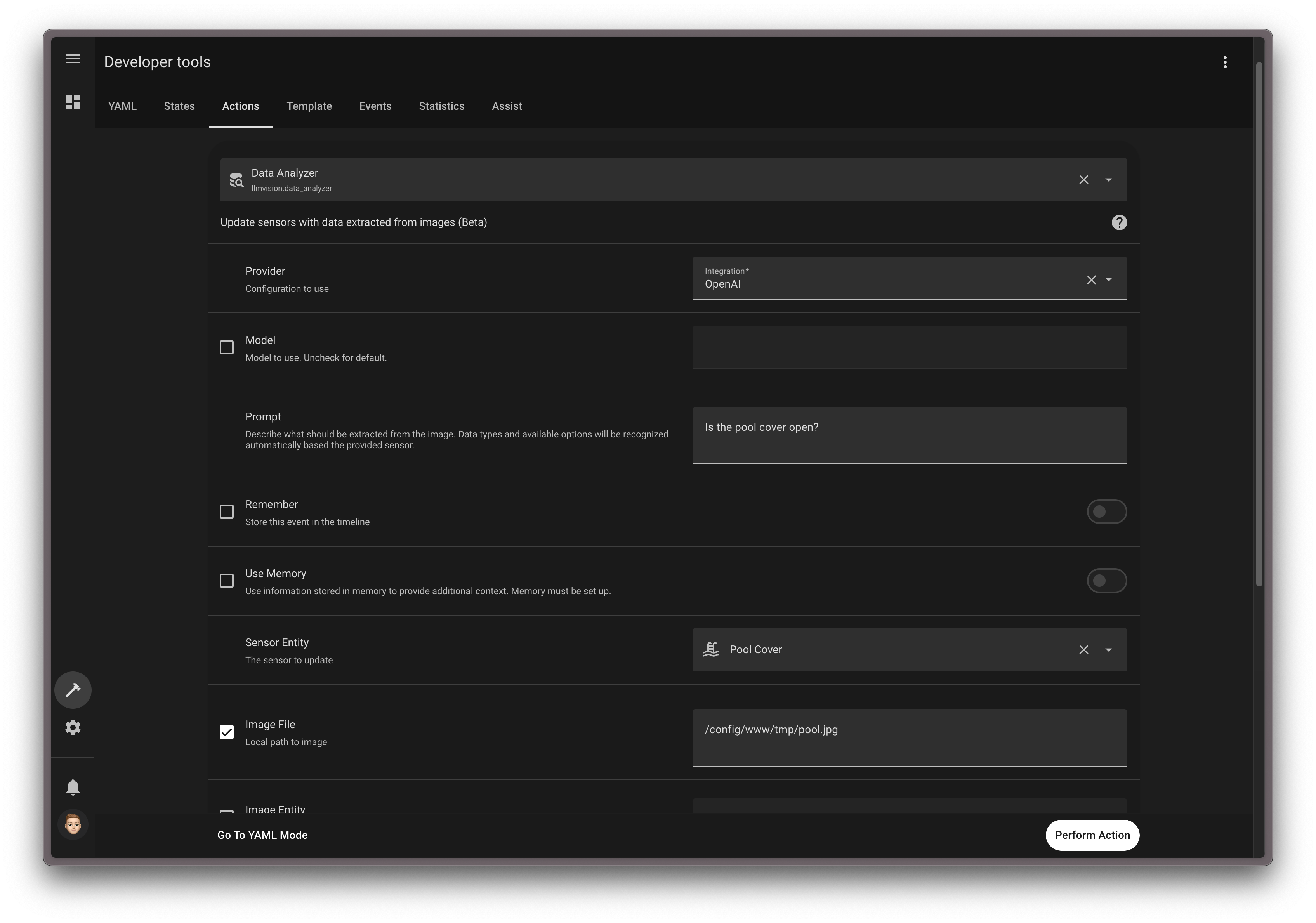
Task: Open the user profile avatar
Action: pyautogui.click(x=73, y=825)
